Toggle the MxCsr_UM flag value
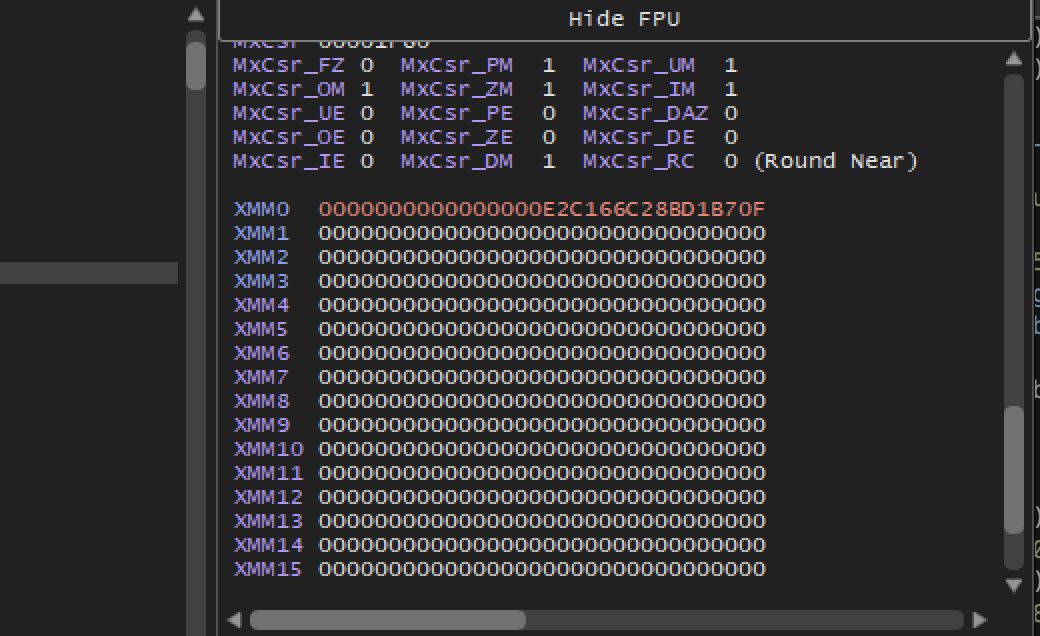 (x=730, y=66)
